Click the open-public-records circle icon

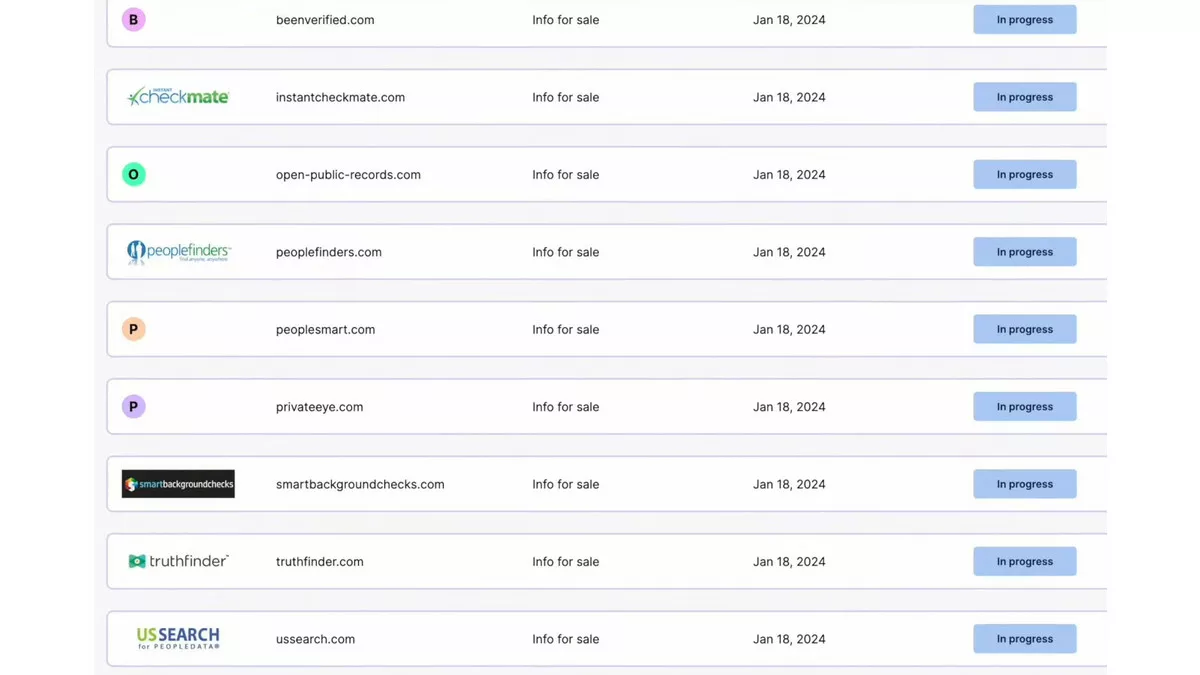[133, 174]
